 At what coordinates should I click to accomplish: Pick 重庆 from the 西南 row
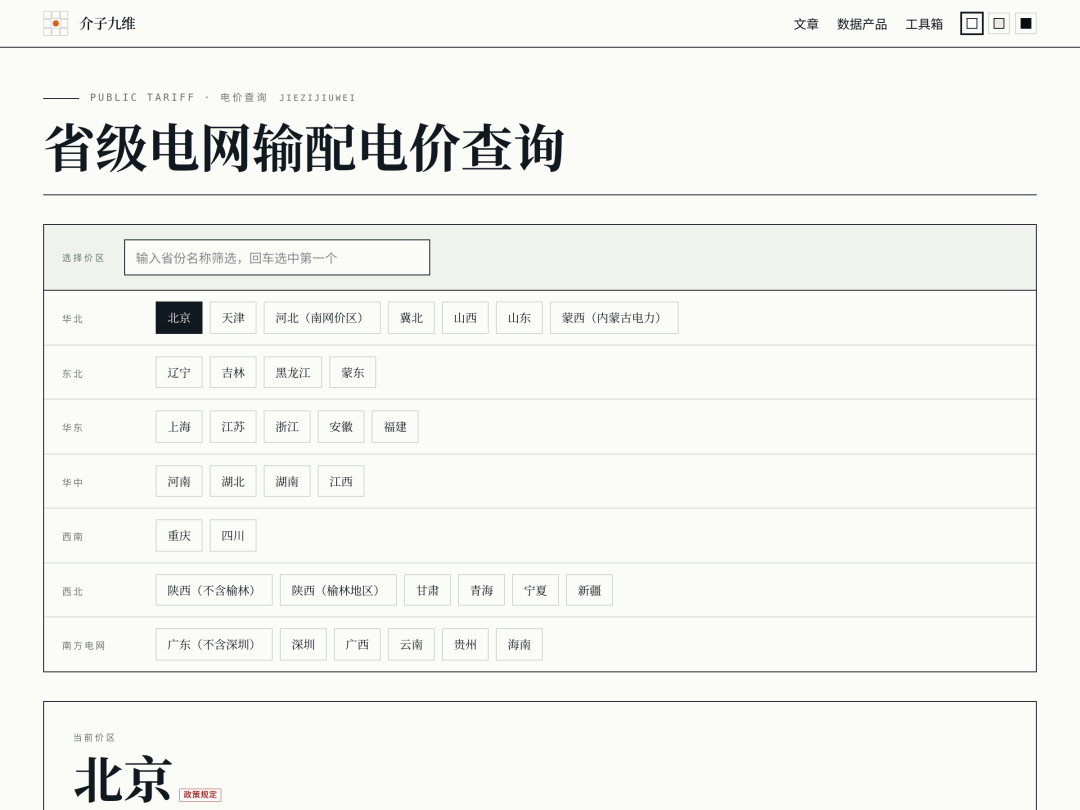[179, 536]
